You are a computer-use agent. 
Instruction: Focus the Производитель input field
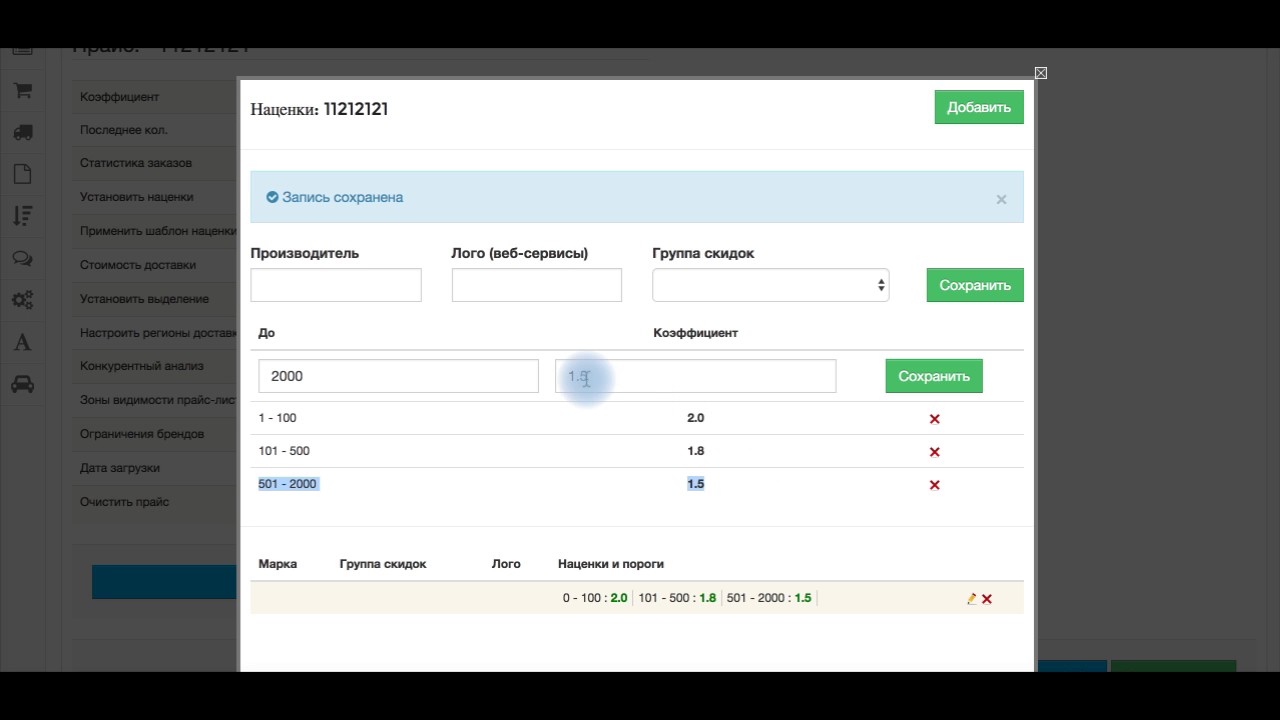pyautogui.click(x=336, y=285)
